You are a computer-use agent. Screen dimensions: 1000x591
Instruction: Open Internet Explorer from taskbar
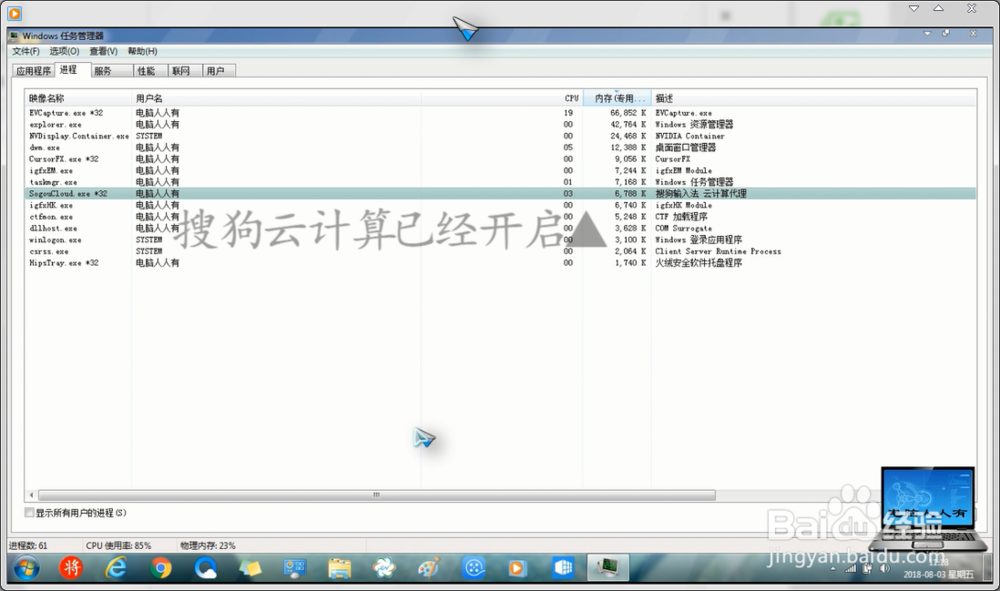pos(116,567)
